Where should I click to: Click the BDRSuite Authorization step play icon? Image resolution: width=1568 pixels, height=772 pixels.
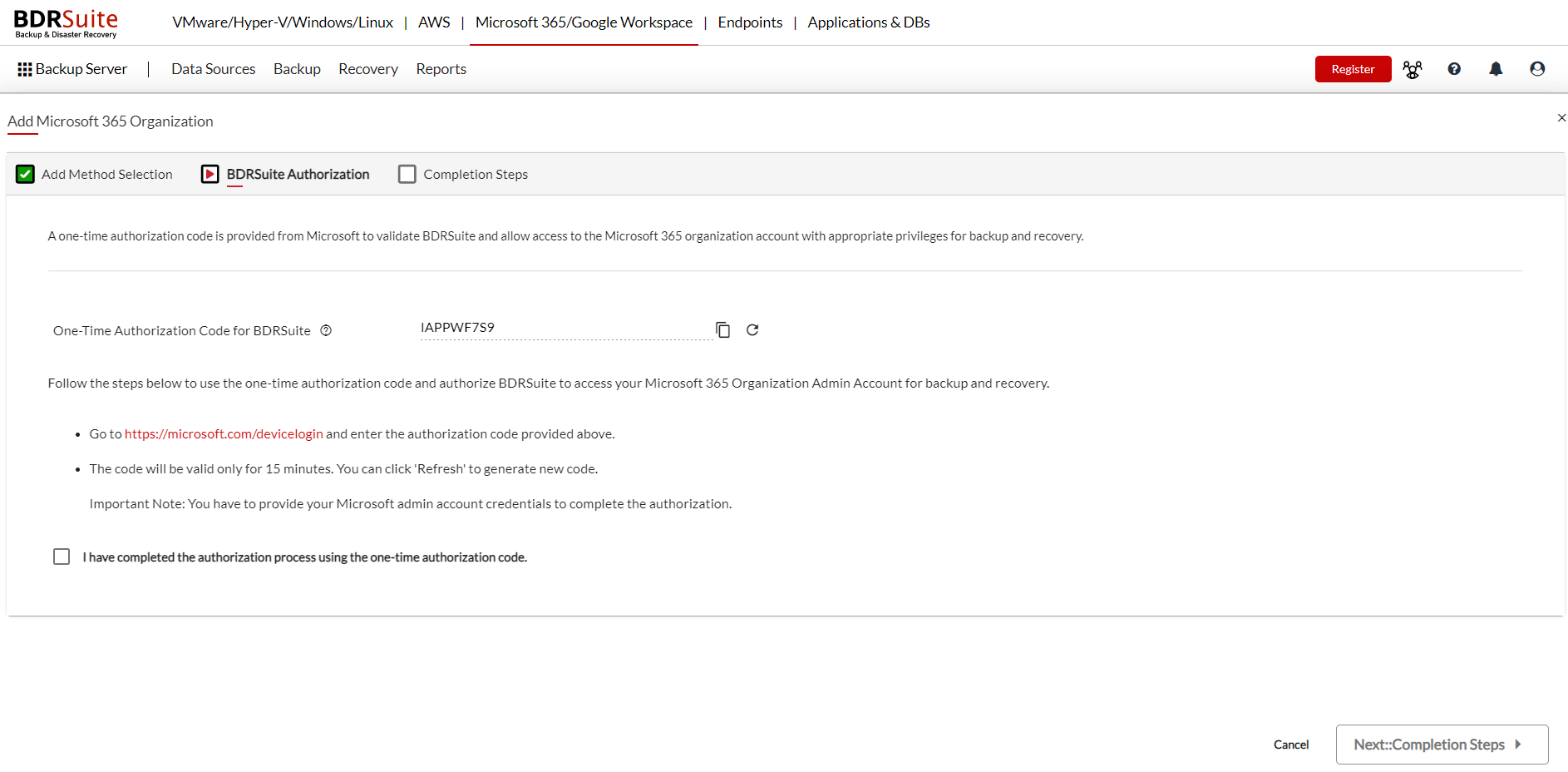210,174
